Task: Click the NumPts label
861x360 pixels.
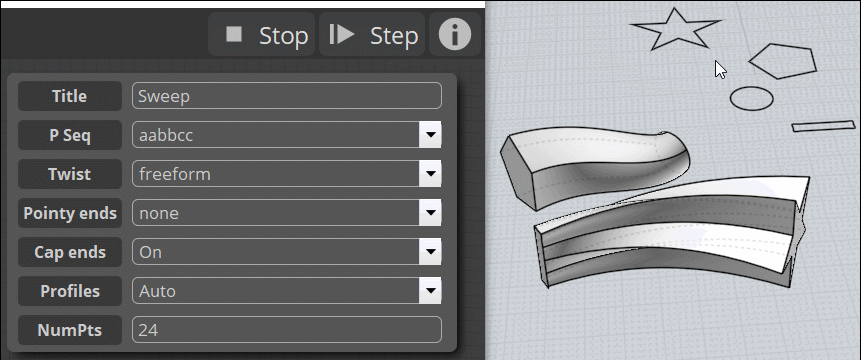Action: click(70, 330)
